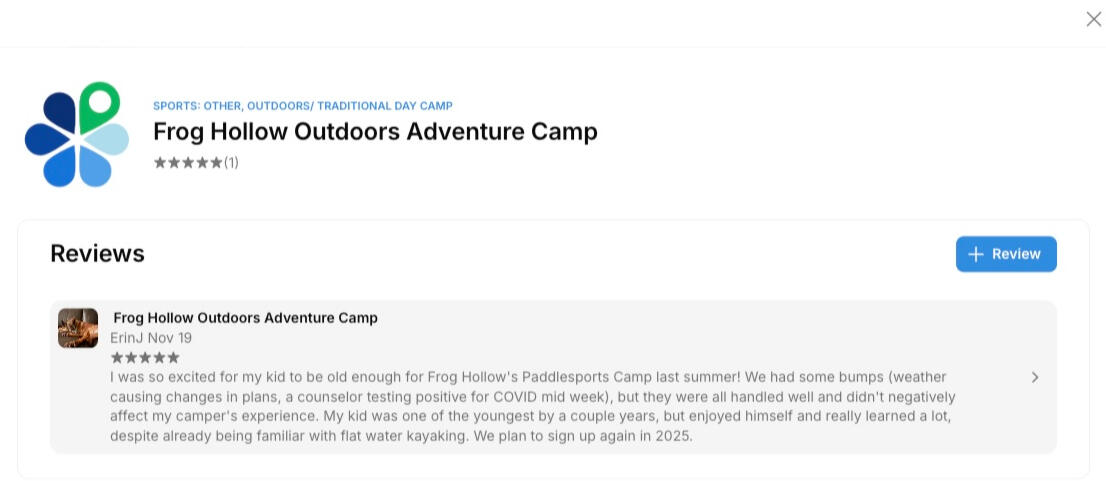Click the plus icon in Review button

976,254
